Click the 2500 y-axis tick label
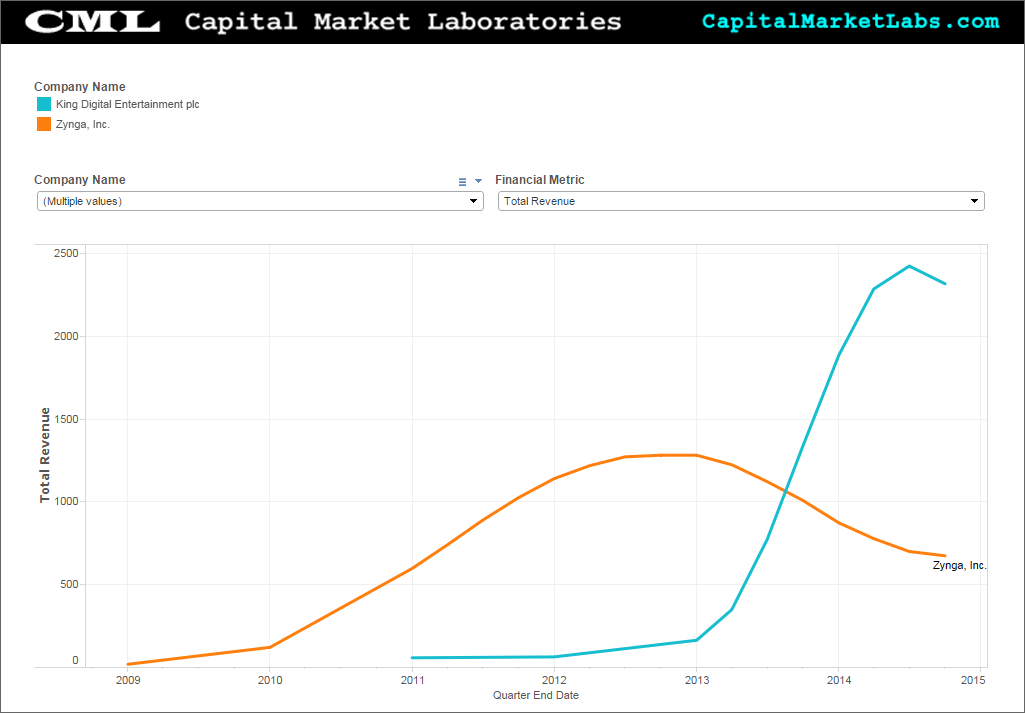The height and width of the screenshot is (713, 1025). click(x=66, y=253)
